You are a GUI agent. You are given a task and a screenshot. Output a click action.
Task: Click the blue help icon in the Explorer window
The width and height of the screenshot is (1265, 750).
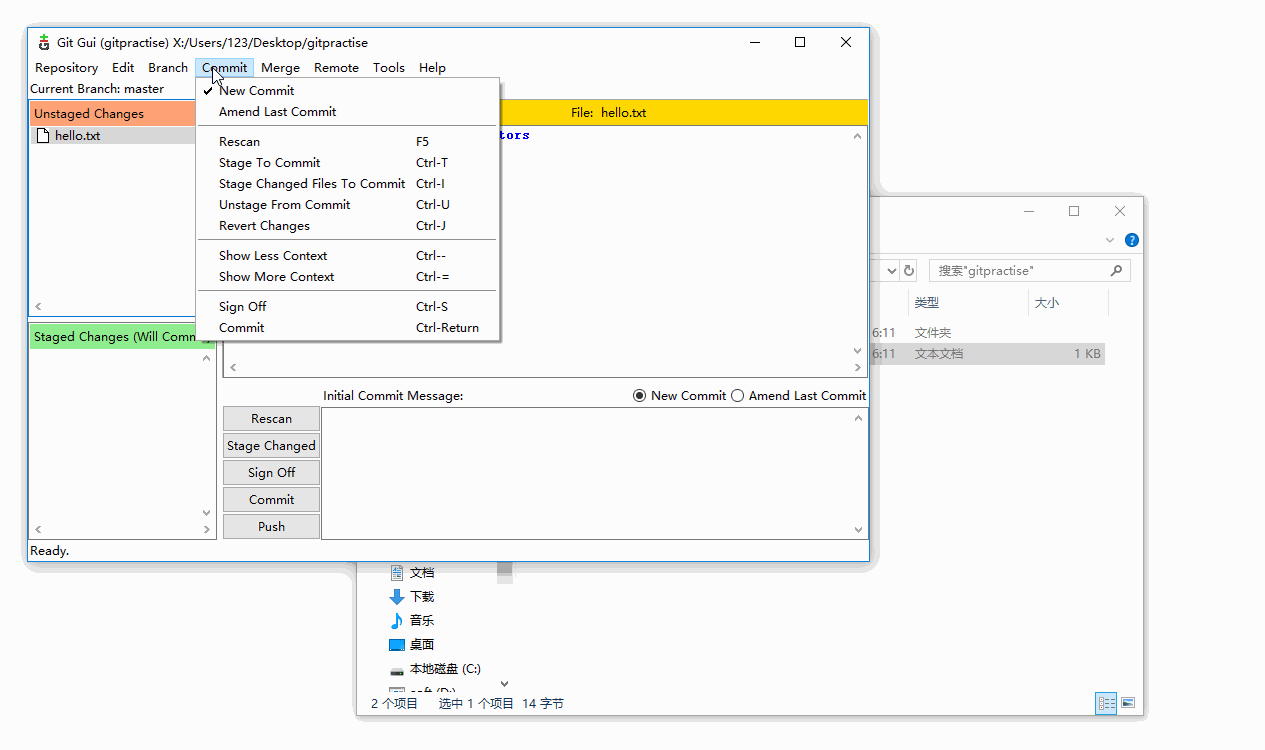pos(1132,240)
